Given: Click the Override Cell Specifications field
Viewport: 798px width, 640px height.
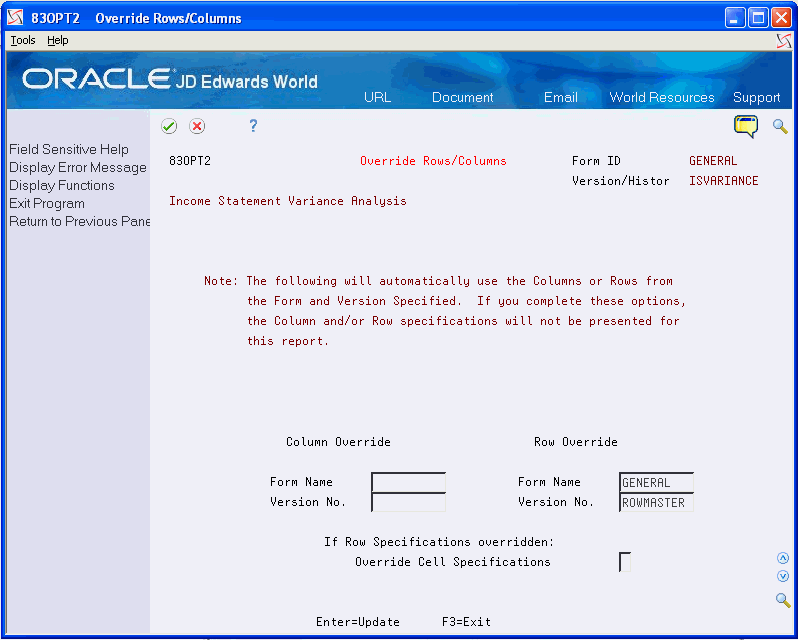Looking at the screenshot, I should pos(625,562).
